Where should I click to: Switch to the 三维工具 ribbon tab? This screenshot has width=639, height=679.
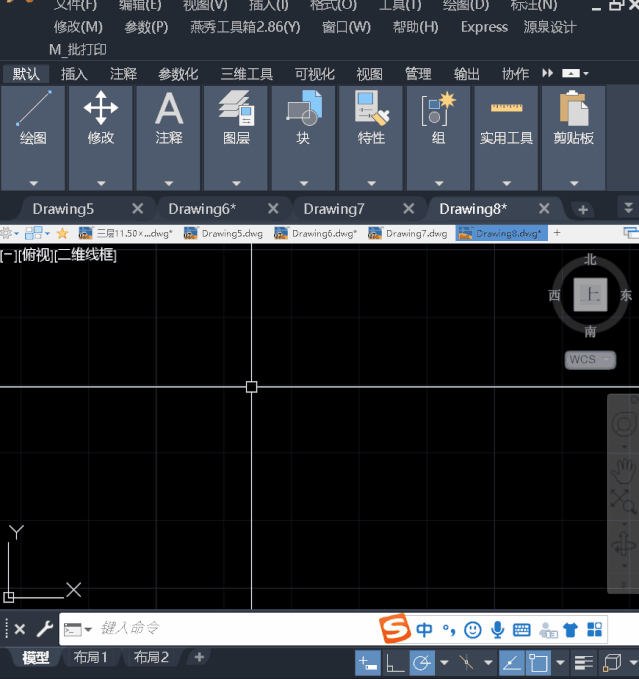247,74
